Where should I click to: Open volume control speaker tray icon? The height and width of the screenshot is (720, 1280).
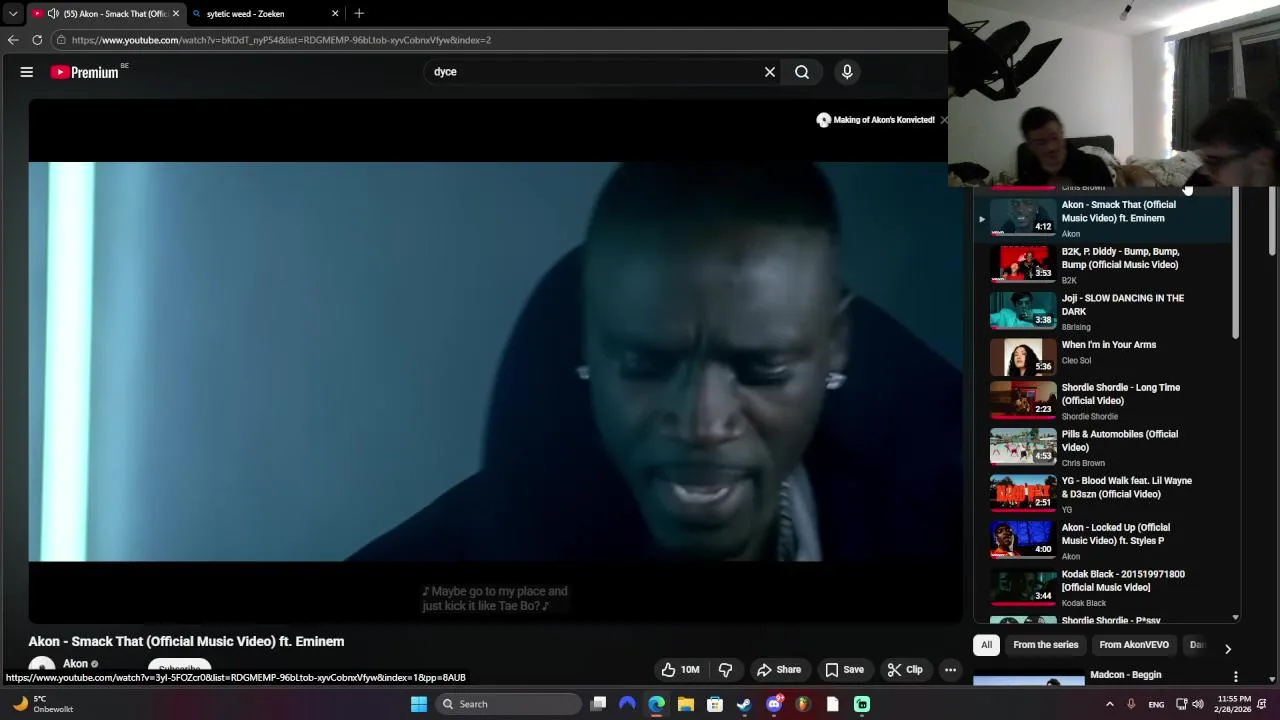coord(1198,704)
